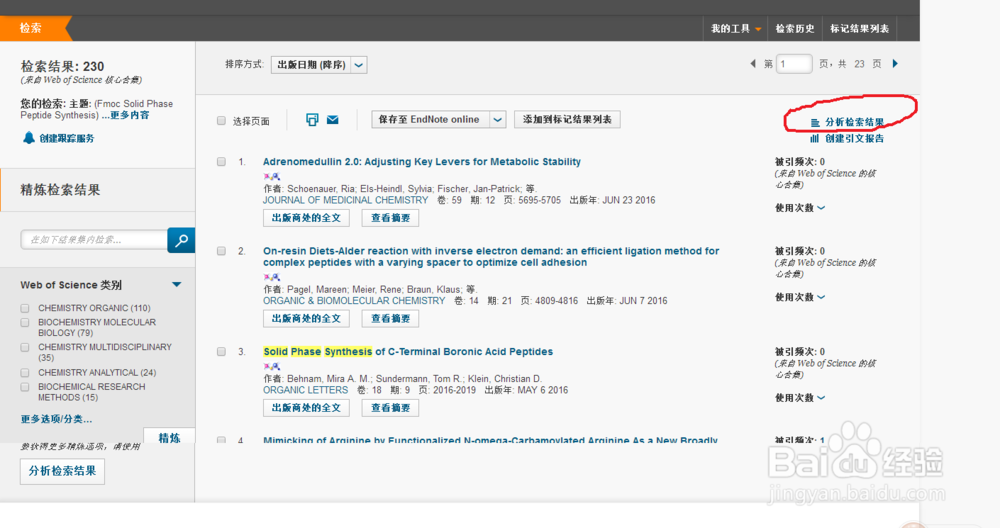Click Analyze Results button in left sidebar

coord(62,471)
